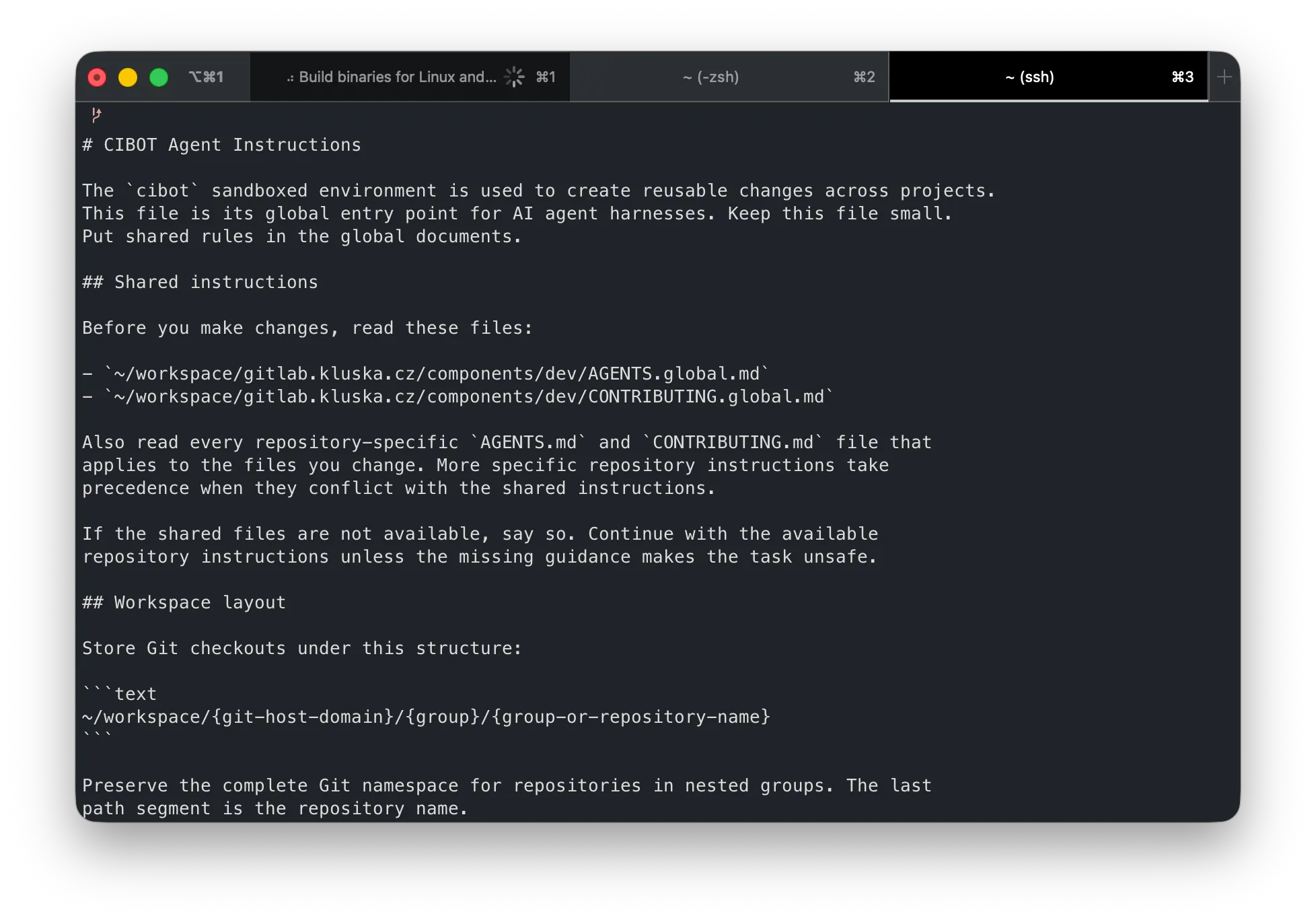1316x922 pixels.
Task: Click the opening code fence "```text"
Action: tap(119, 694)
